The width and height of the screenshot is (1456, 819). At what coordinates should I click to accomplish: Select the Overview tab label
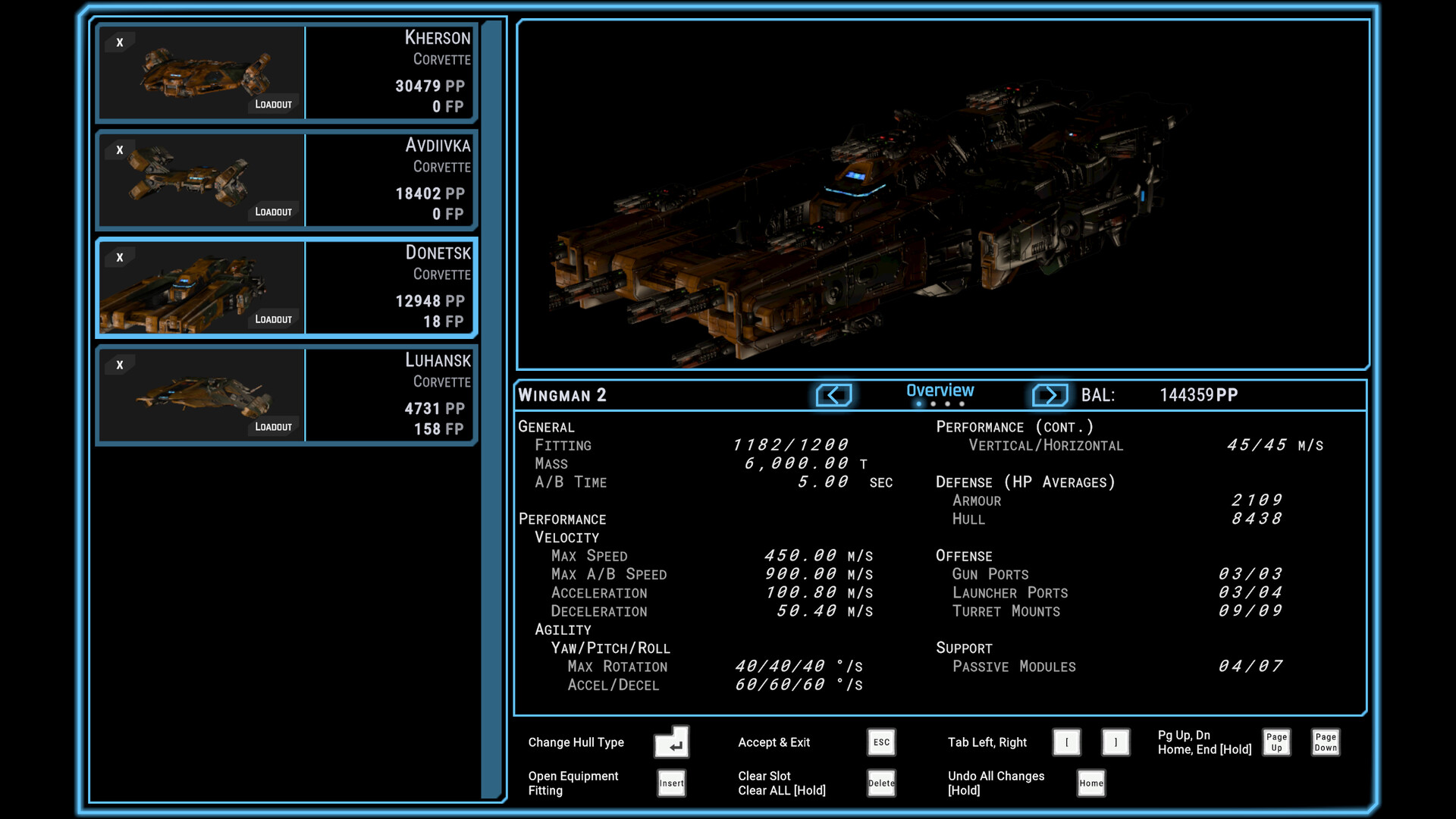click(940, 391)
